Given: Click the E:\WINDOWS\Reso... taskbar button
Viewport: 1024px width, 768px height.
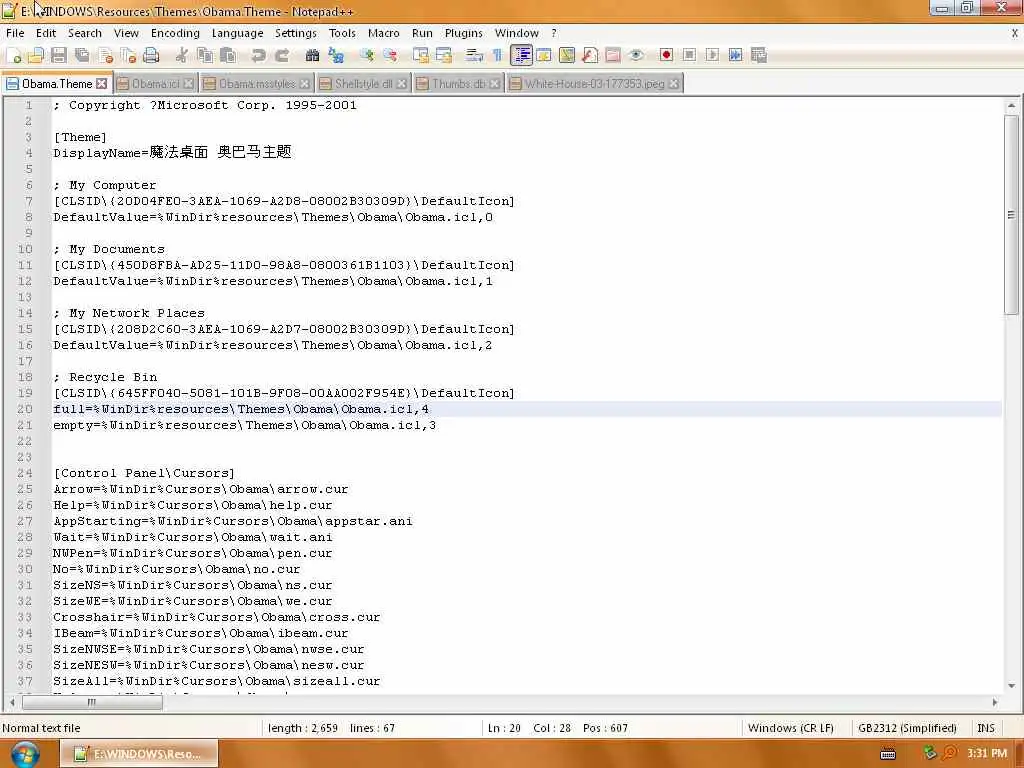Looking at the screenshot, I should 139,754.
